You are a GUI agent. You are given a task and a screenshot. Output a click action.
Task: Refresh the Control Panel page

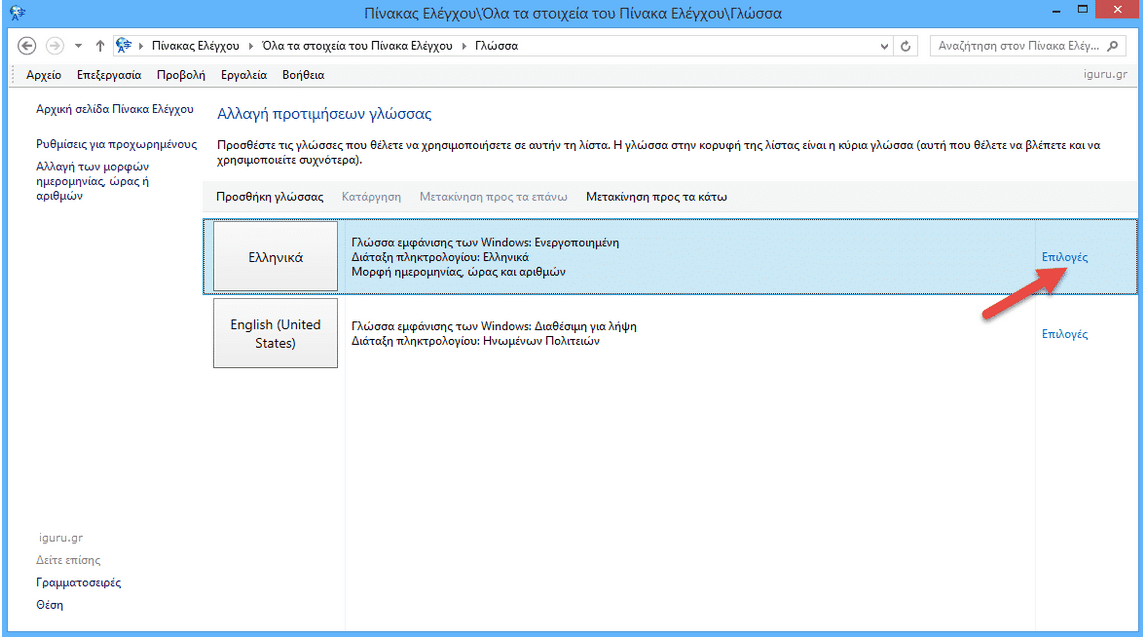(x=905, y=46)
